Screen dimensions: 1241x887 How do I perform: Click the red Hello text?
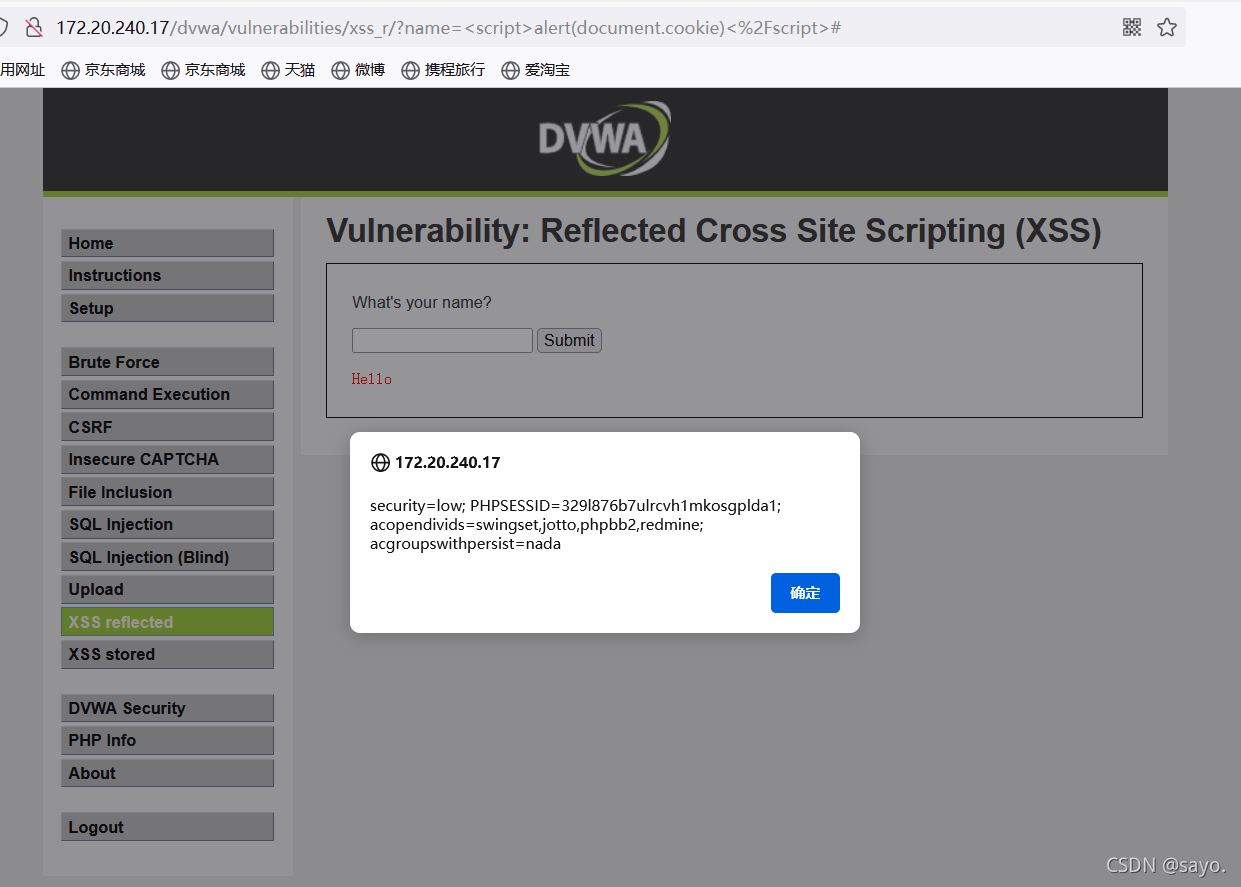click(x=372, y=379)
